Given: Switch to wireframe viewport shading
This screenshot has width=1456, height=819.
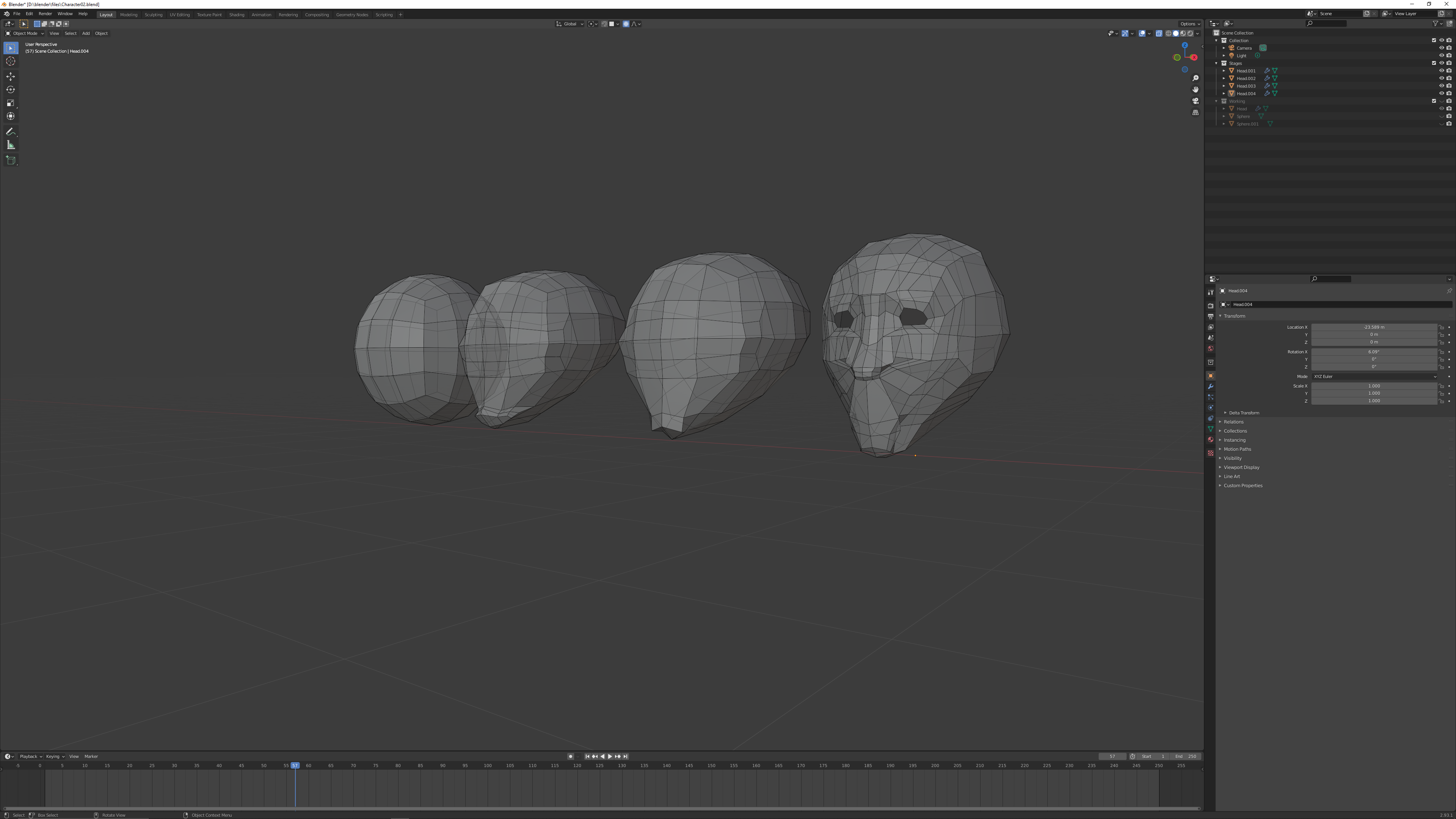Looking at the screenshot, I should point(1168,33).
